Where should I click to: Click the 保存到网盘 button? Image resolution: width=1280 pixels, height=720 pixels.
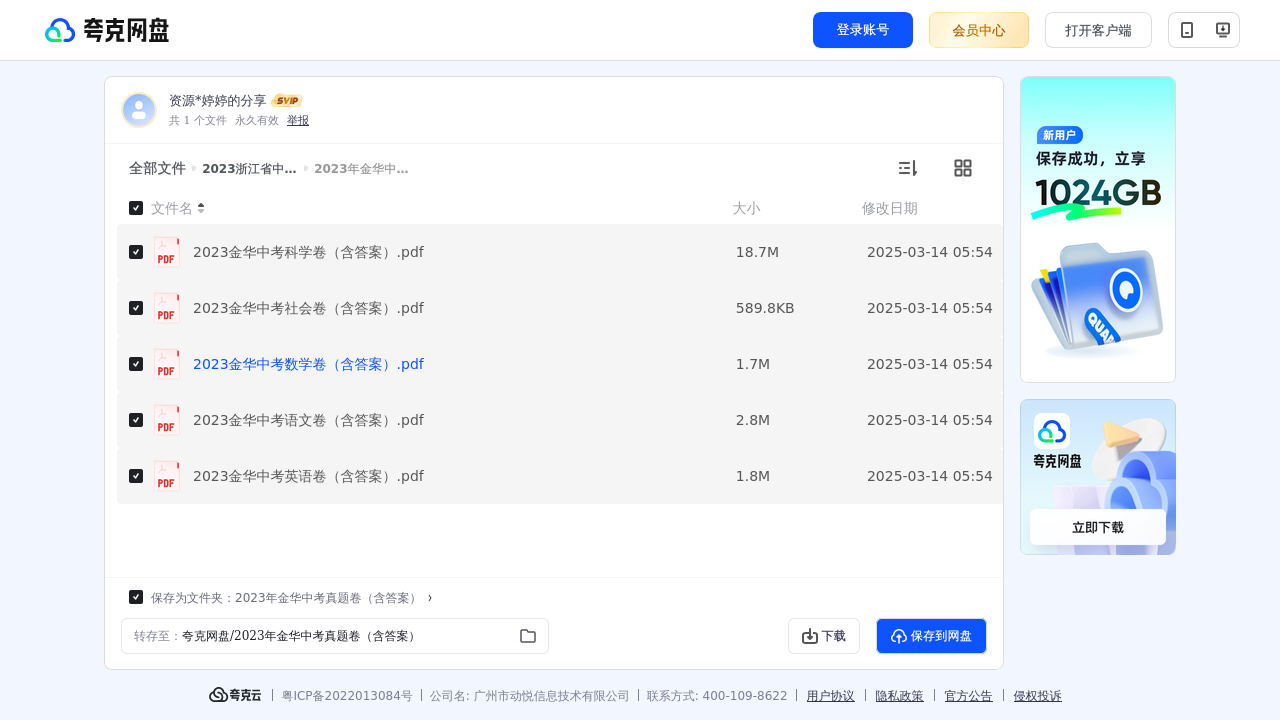tap(931, 636)
